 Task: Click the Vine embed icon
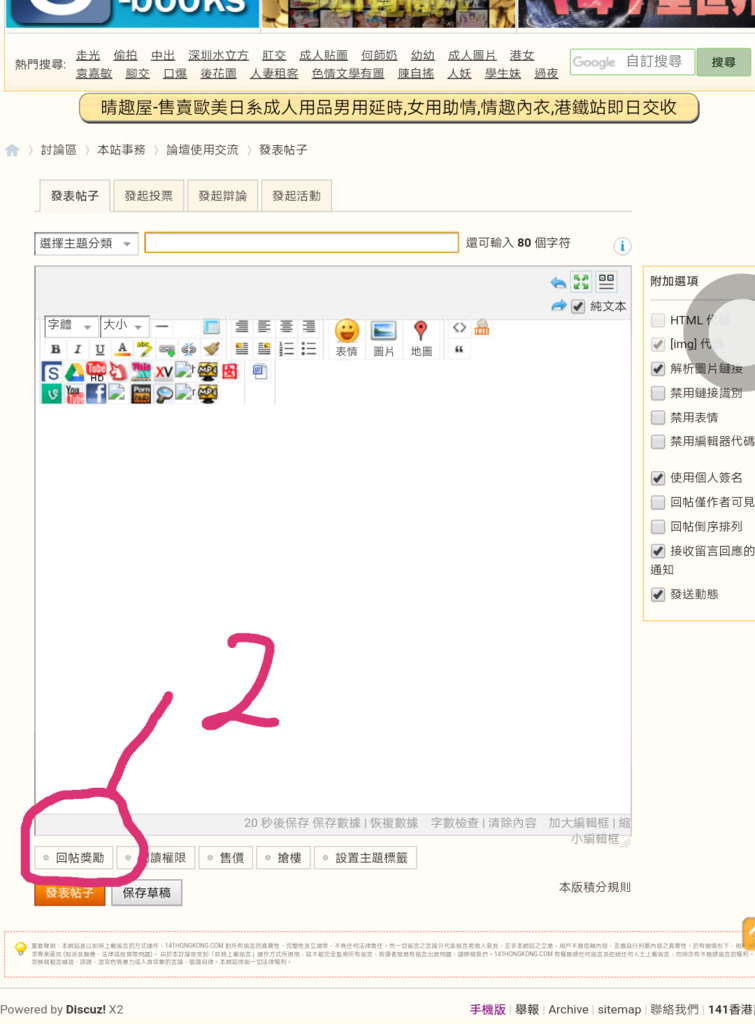click(x=52, y=393)
